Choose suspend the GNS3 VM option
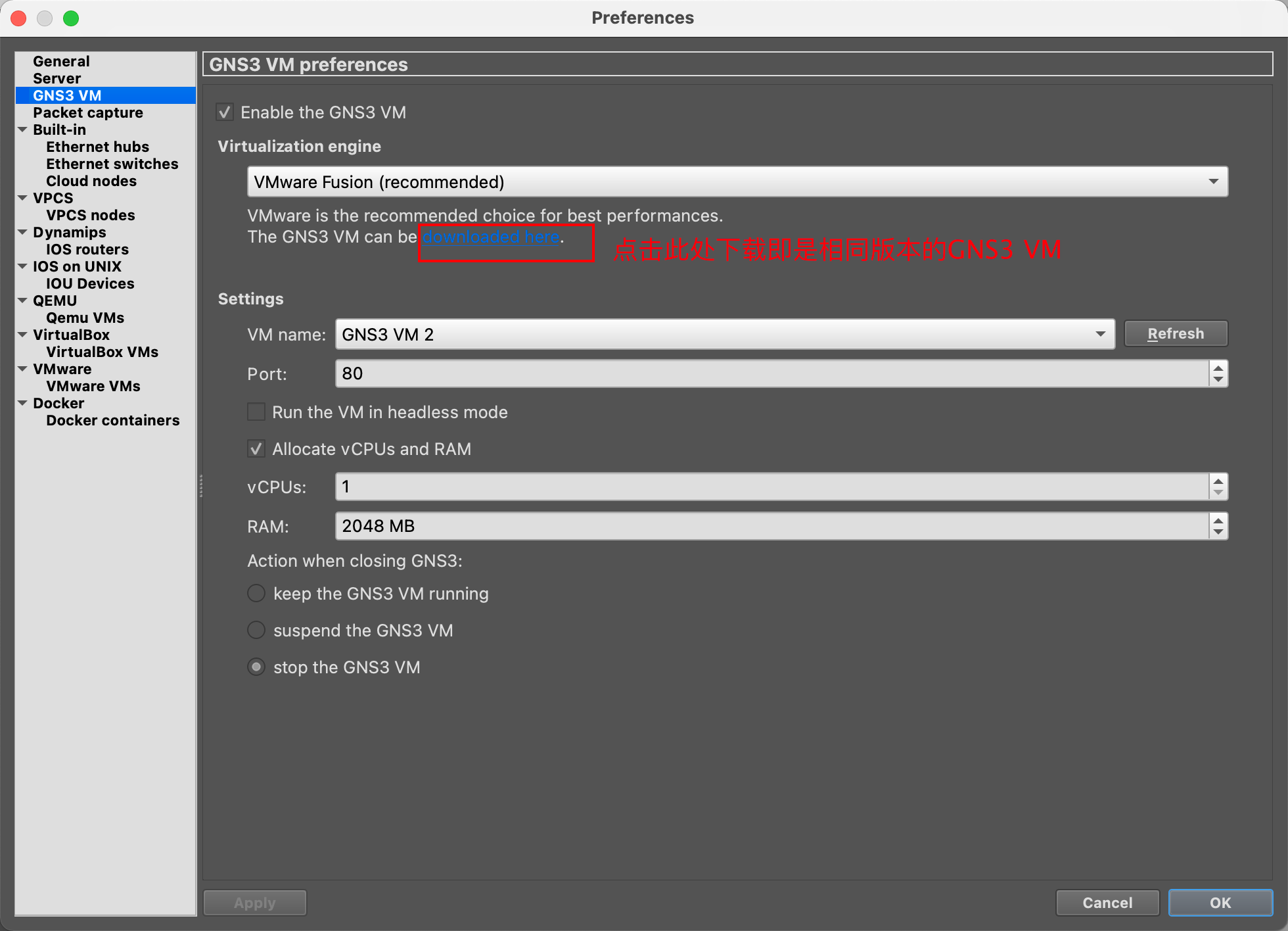 [x=256, y=630]
